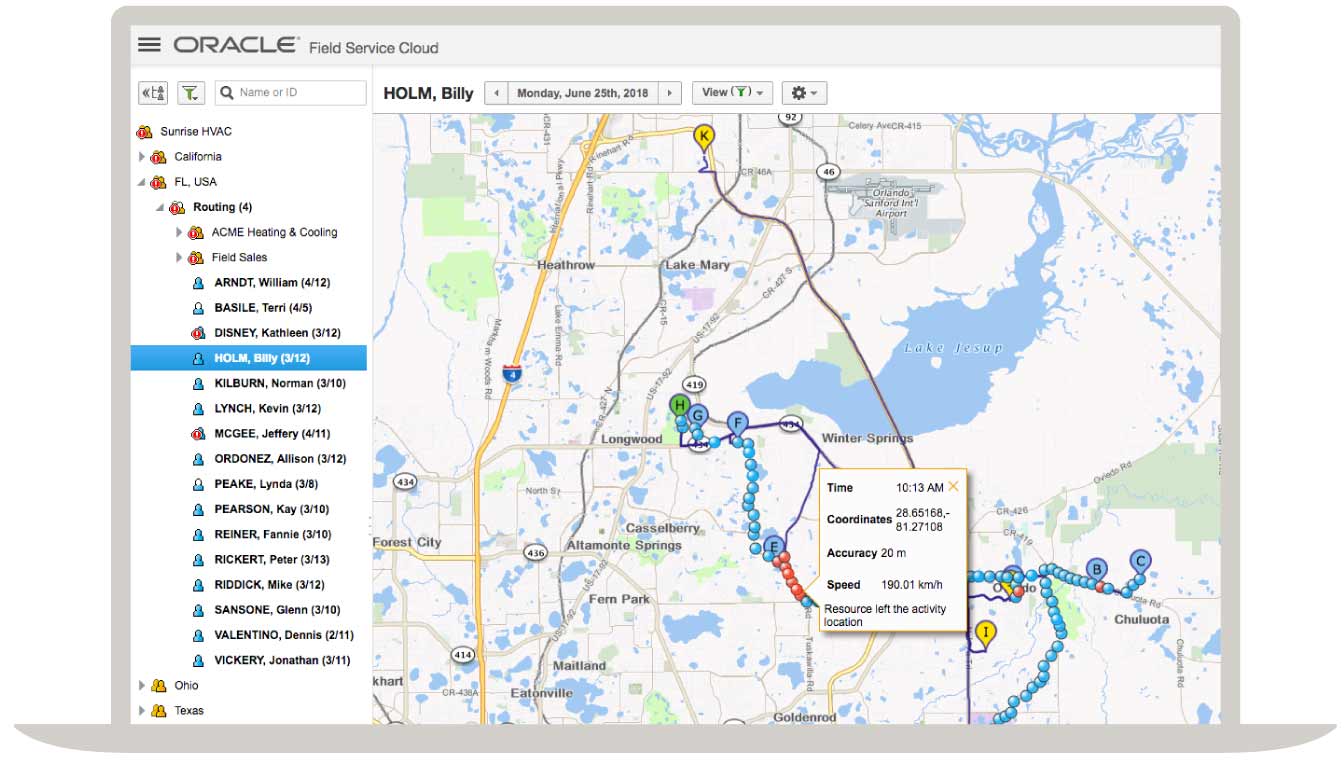Collapse the FL, USA group
Image resolution: width=1344 pixels, height=760 pixels.
coord(142,182)
